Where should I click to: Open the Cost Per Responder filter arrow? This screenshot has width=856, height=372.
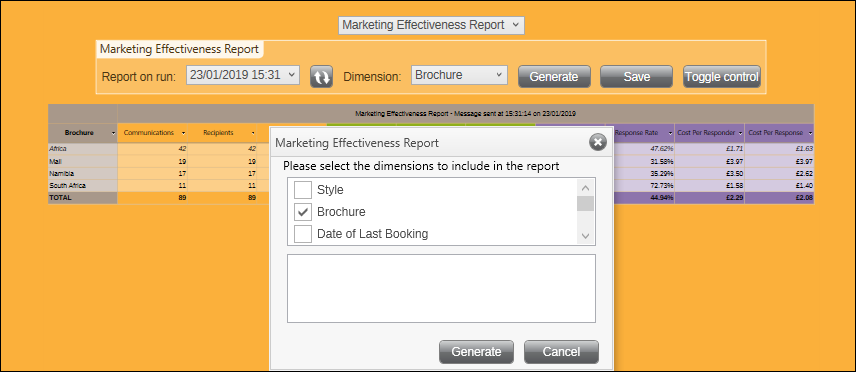pos(740,133)
